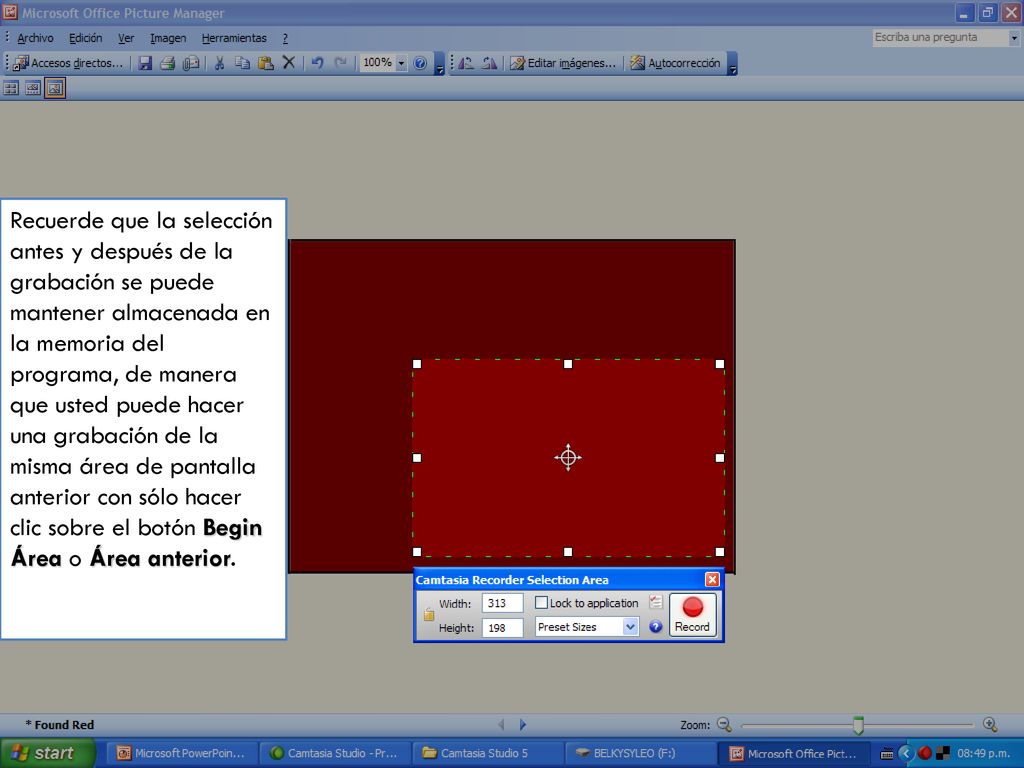Screen dimensions: 1024x768
Task: Click the Paste clipboard icon
Action: tap(265, 63)
